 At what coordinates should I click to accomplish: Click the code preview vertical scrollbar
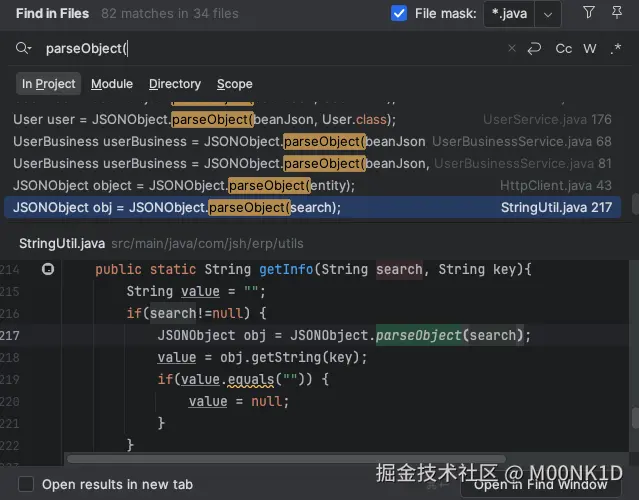pyautogui.click(x=635, y=417)
